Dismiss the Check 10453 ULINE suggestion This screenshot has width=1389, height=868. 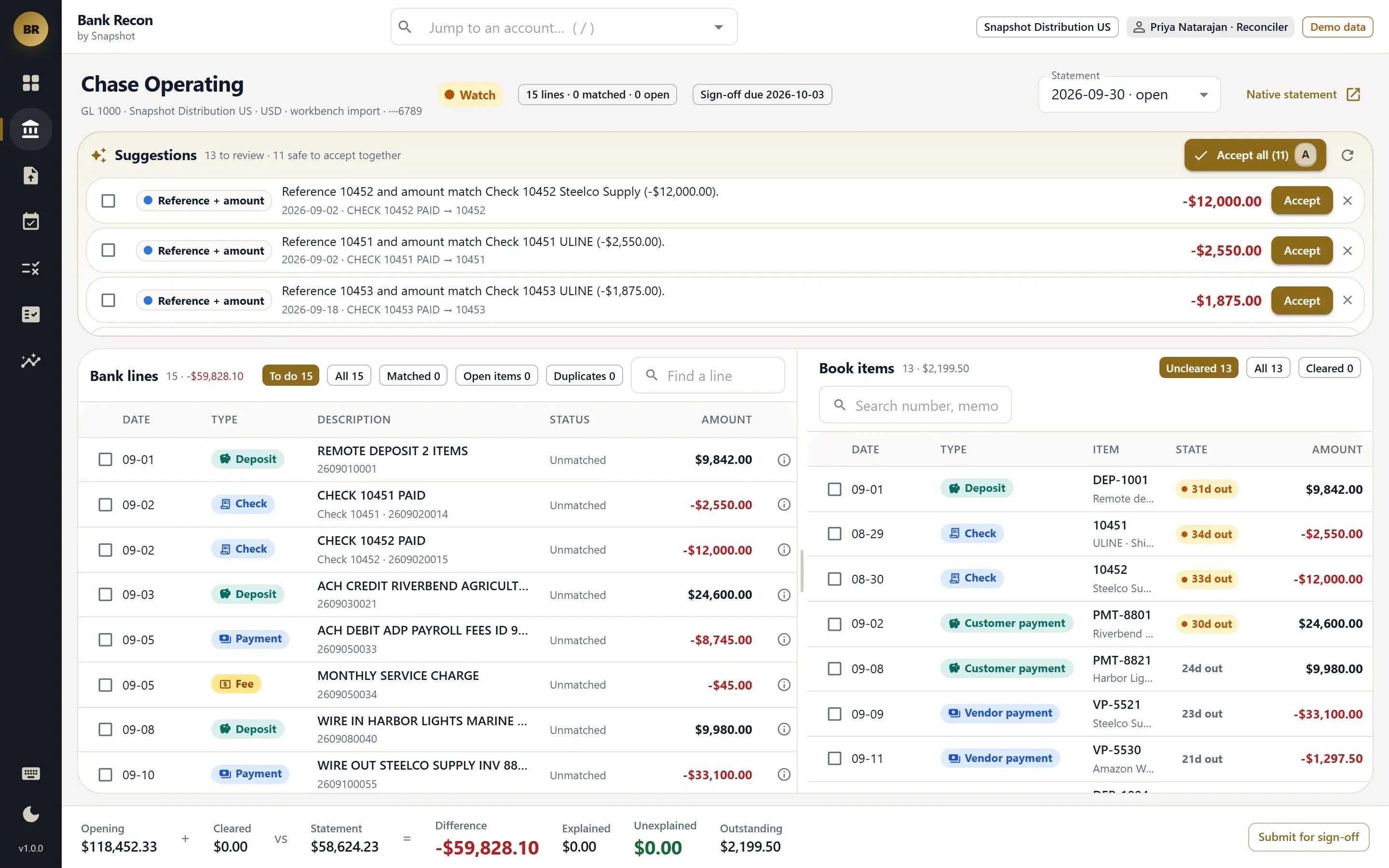[x=1347, y=300]
